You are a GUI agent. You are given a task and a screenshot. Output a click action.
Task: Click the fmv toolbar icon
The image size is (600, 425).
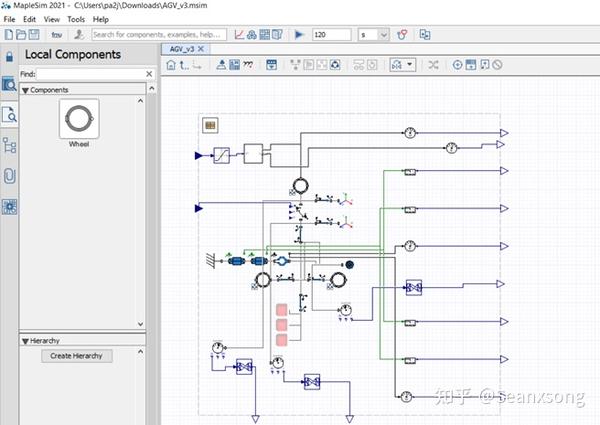coord(57,35)
